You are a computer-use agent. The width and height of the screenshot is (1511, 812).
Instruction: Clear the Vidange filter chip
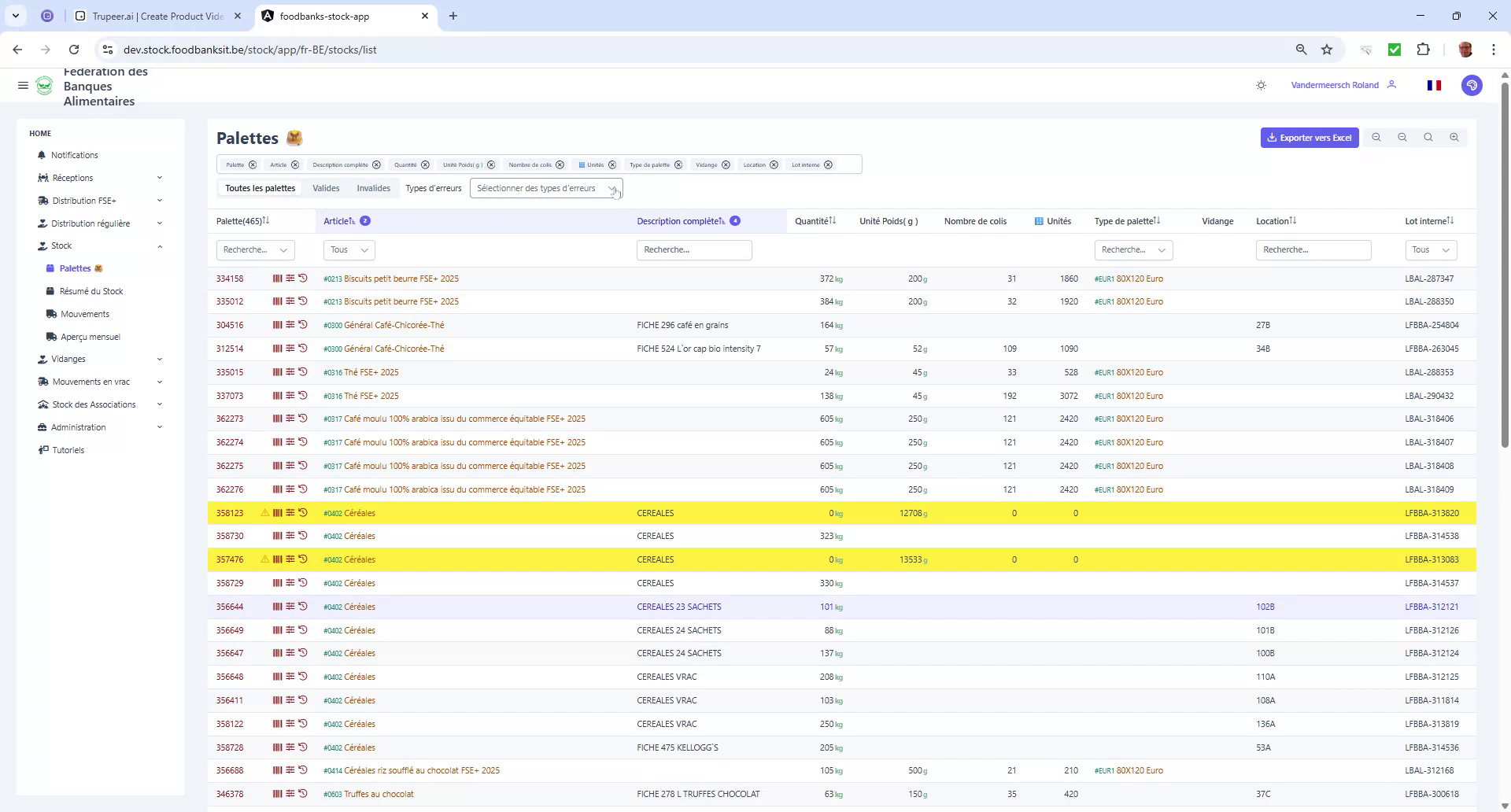pos(726,164)
